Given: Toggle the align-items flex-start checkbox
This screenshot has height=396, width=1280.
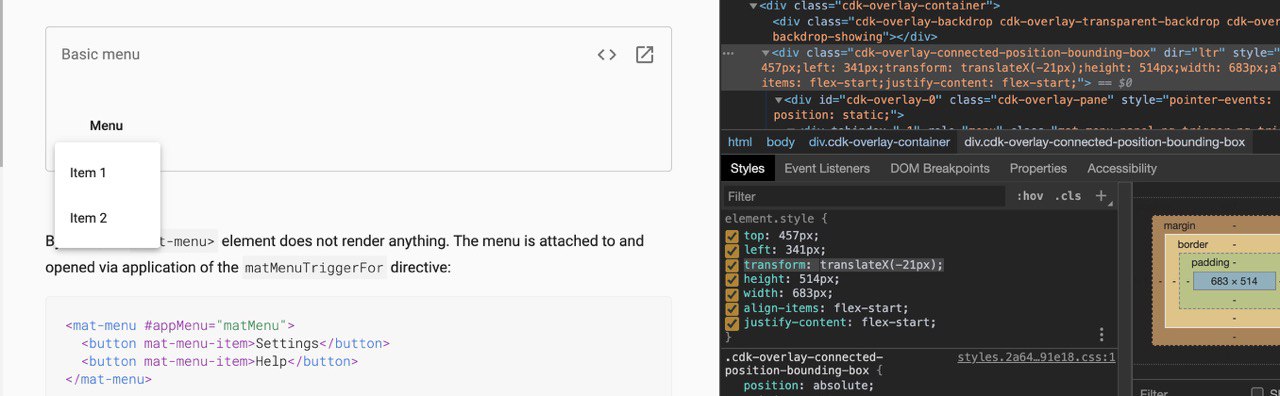Looking at the screenshot, I should (732, 308).
